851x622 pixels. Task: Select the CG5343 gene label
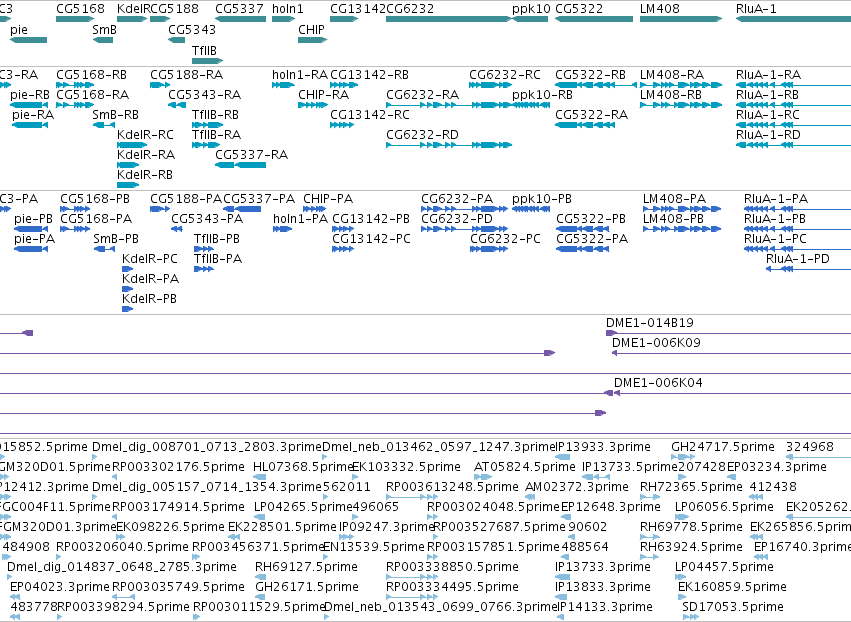pos(192,29)
